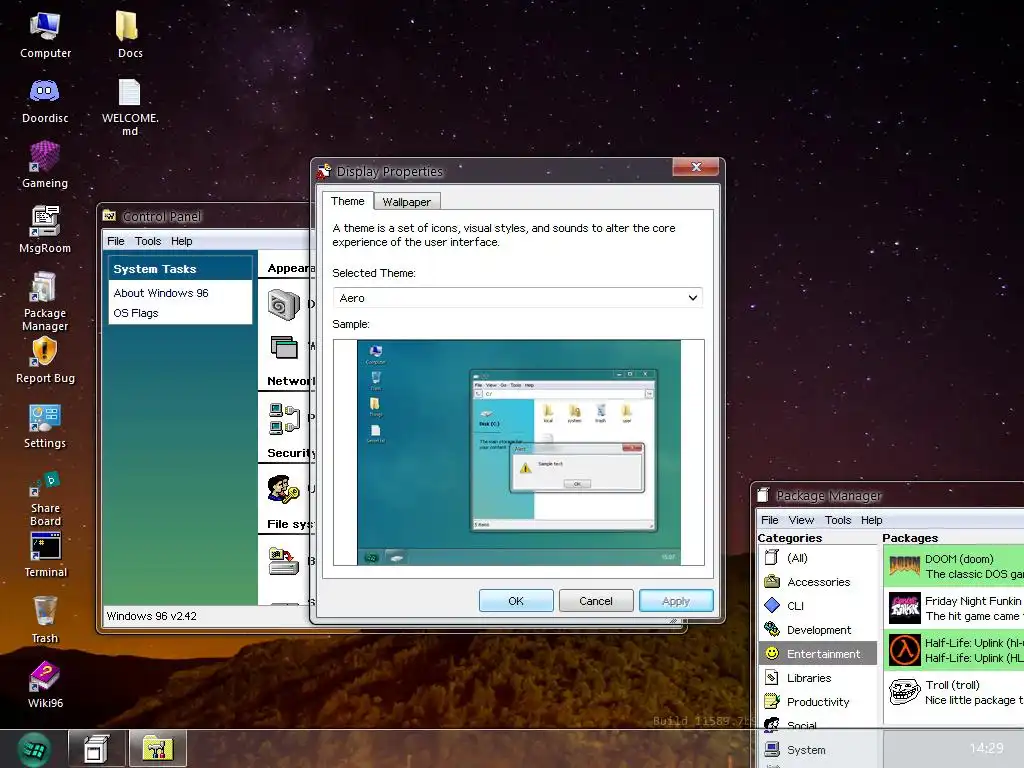Image resolution: width=1024 pixels, height=768 pixels.
Task: Click the taskbar clock showing 14:29
Action: (986, 748)
